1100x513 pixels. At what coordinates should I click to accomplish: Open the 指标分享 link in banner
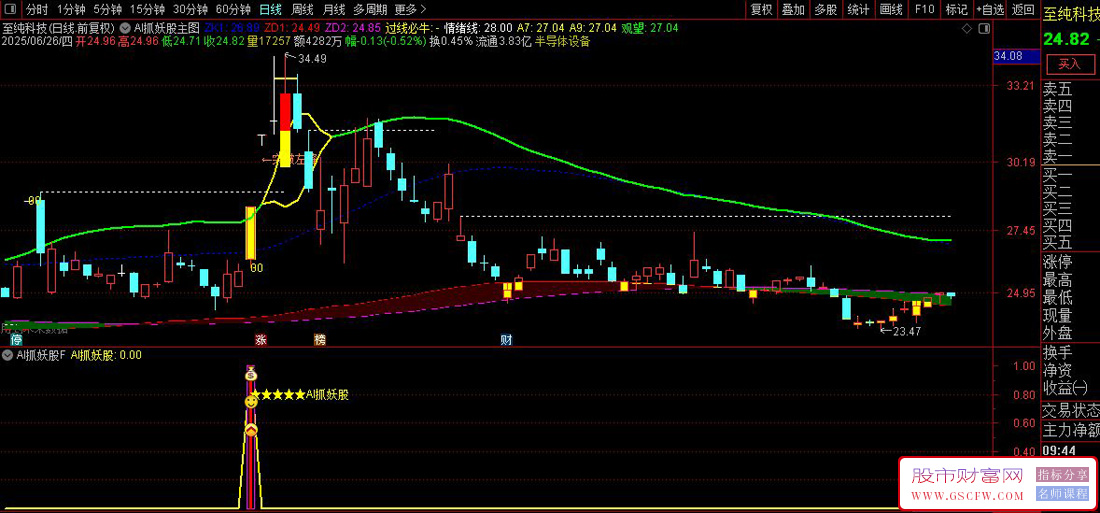click(x=1064, y=475)
